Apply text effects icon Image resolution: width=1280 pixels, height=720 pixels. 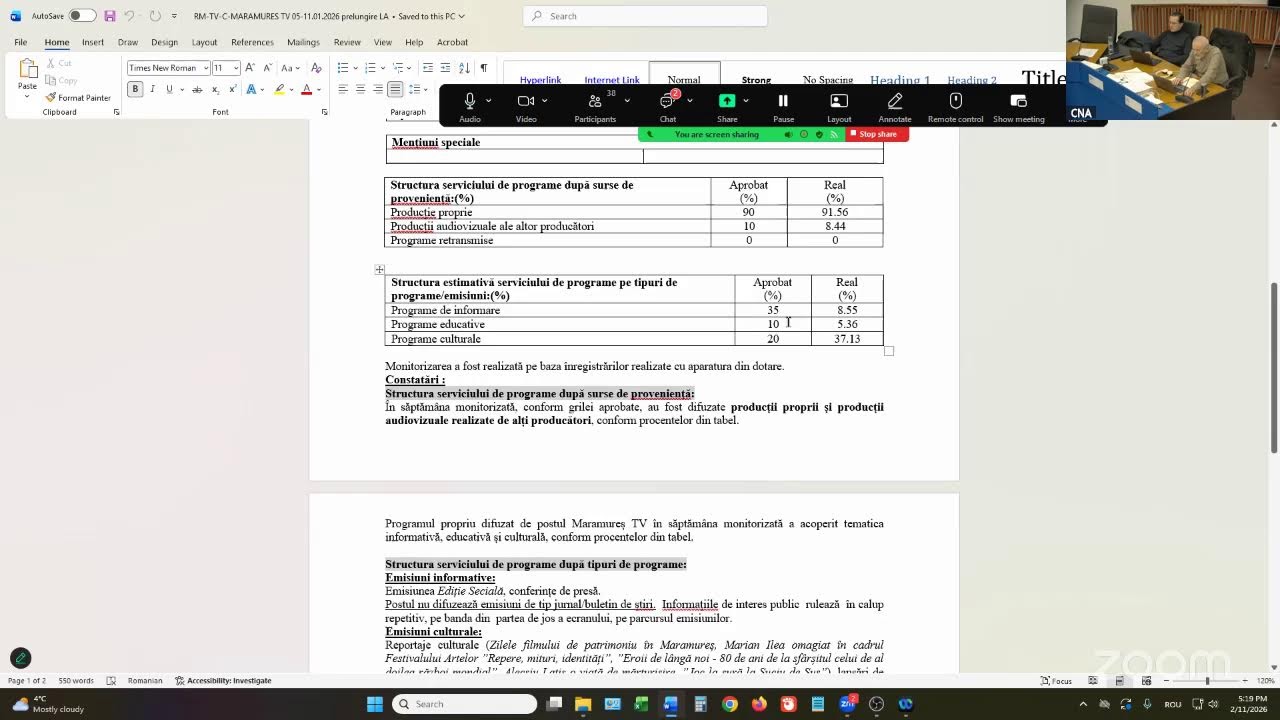pyautogui.click(x=249, y=89)
